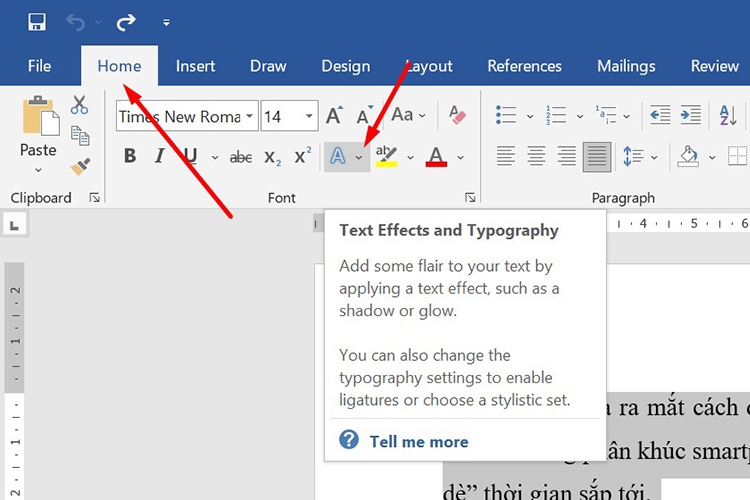Toggle Italic formatting
Screen dimensions: 750x500
[160, 156]
